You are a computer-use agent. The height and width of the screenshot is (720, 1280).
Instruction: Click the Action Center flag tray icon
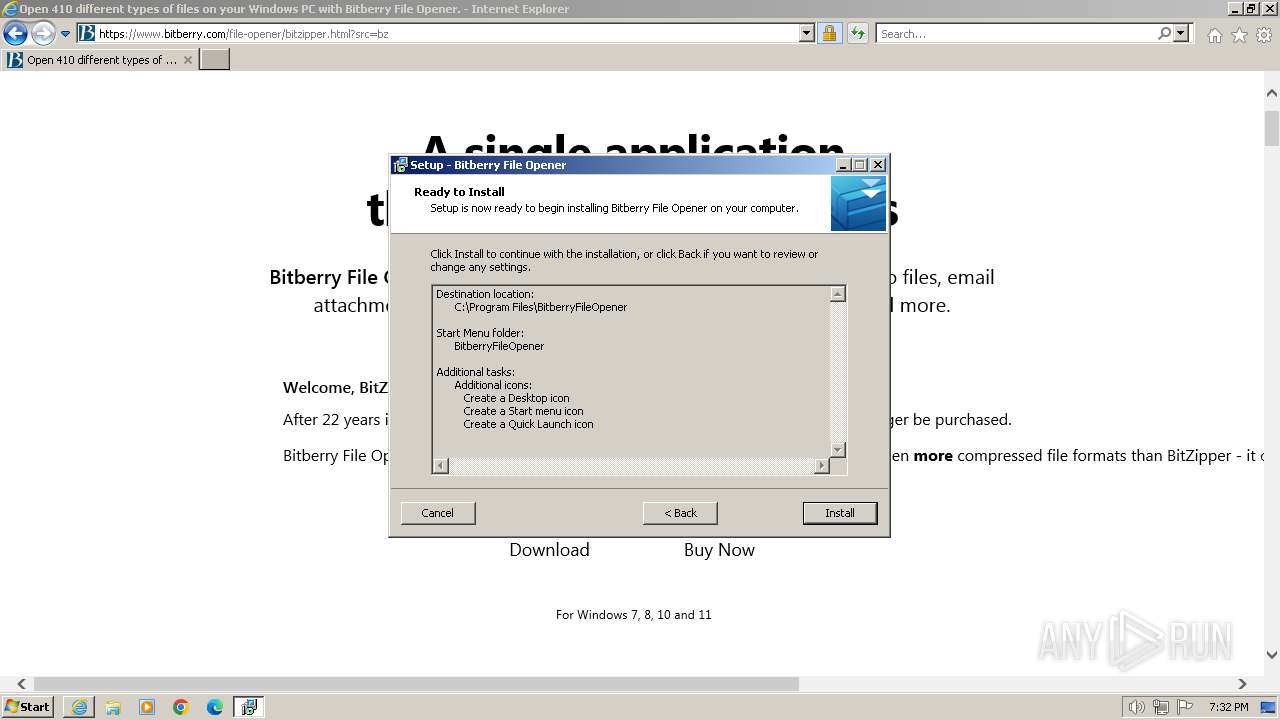(x=1185, y=707)
